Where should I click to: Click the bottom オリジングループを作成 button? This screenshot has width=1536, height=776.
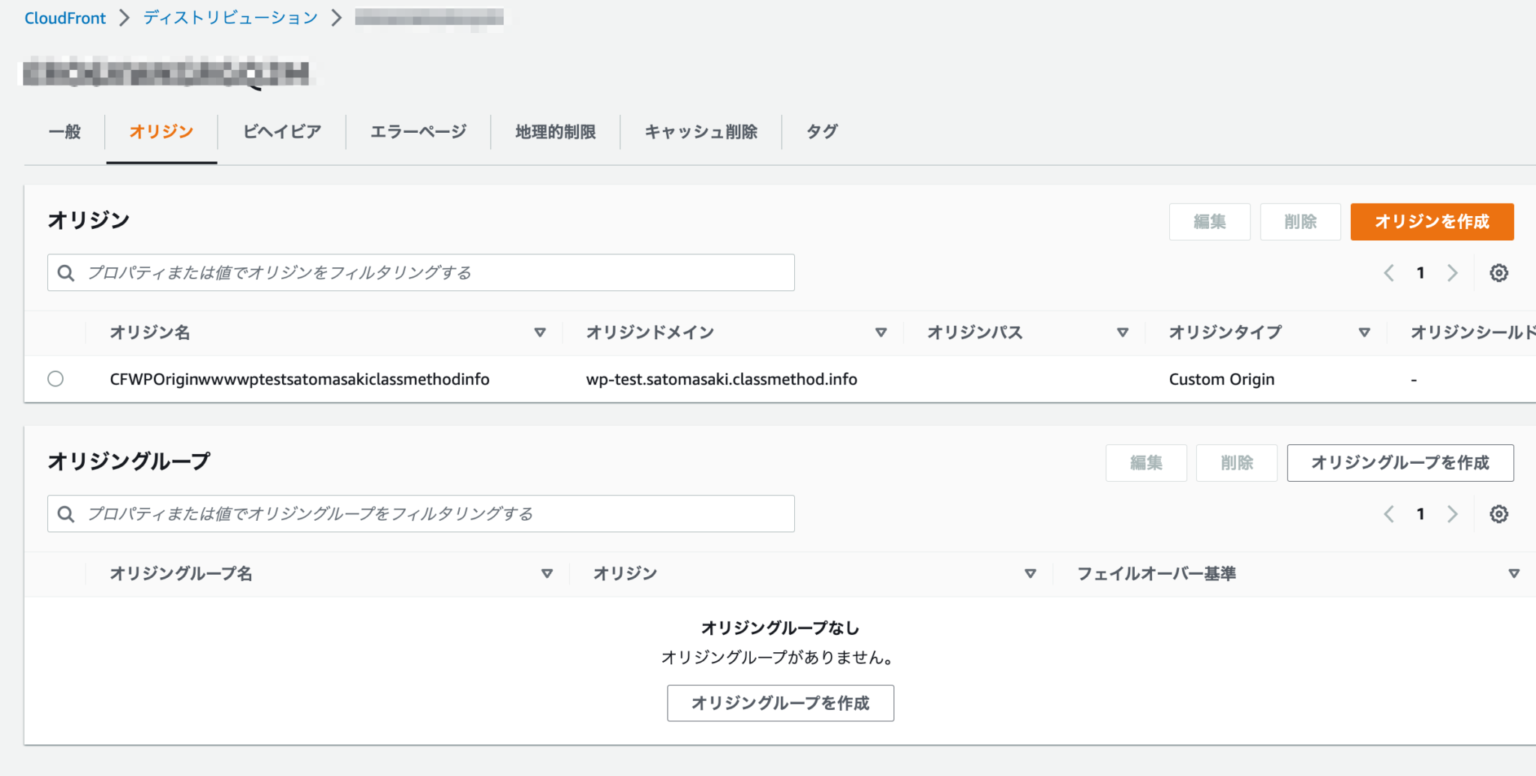[x=780, y=703]
